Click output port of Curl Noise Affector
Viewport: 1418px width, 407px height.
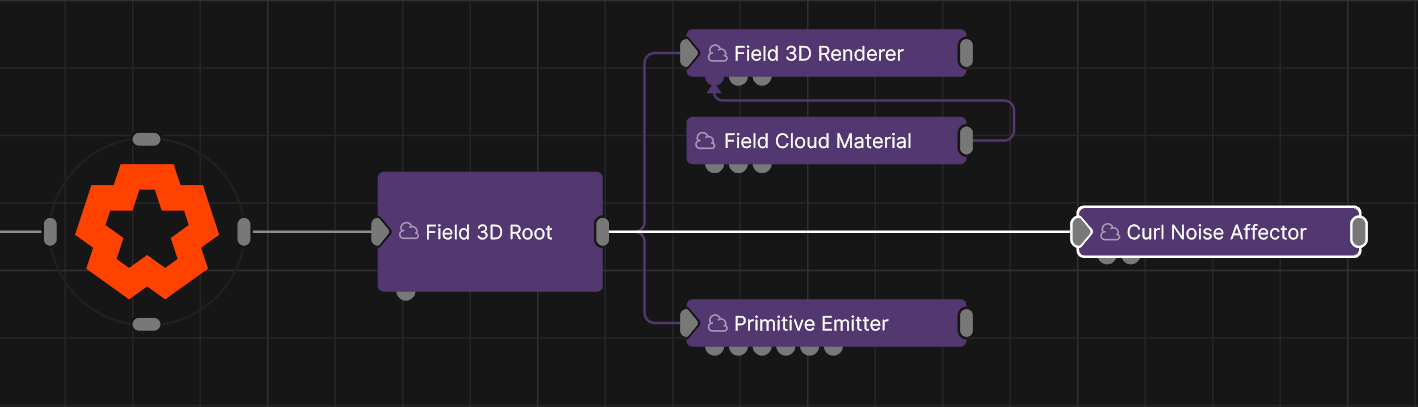pyautogui.click(x=1359, y=233)
